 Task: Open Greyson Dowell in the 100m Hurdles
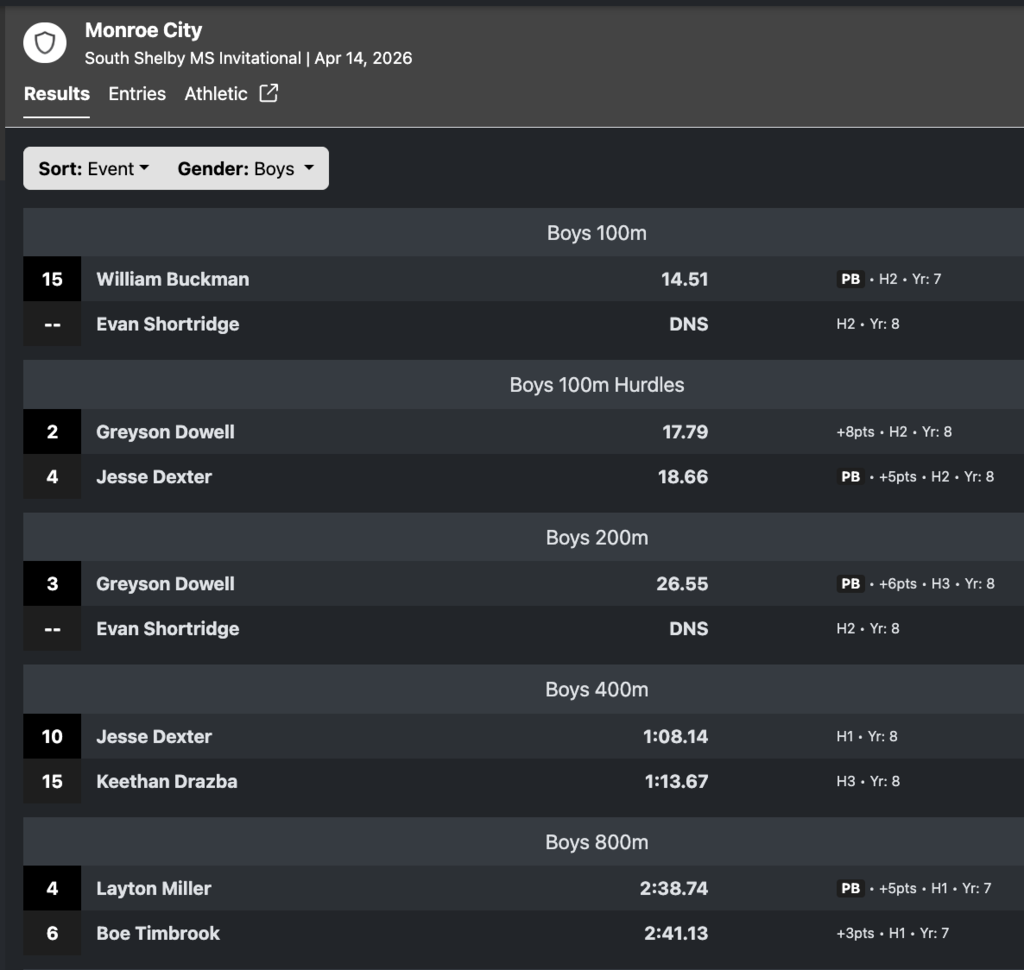pos(165,432)
